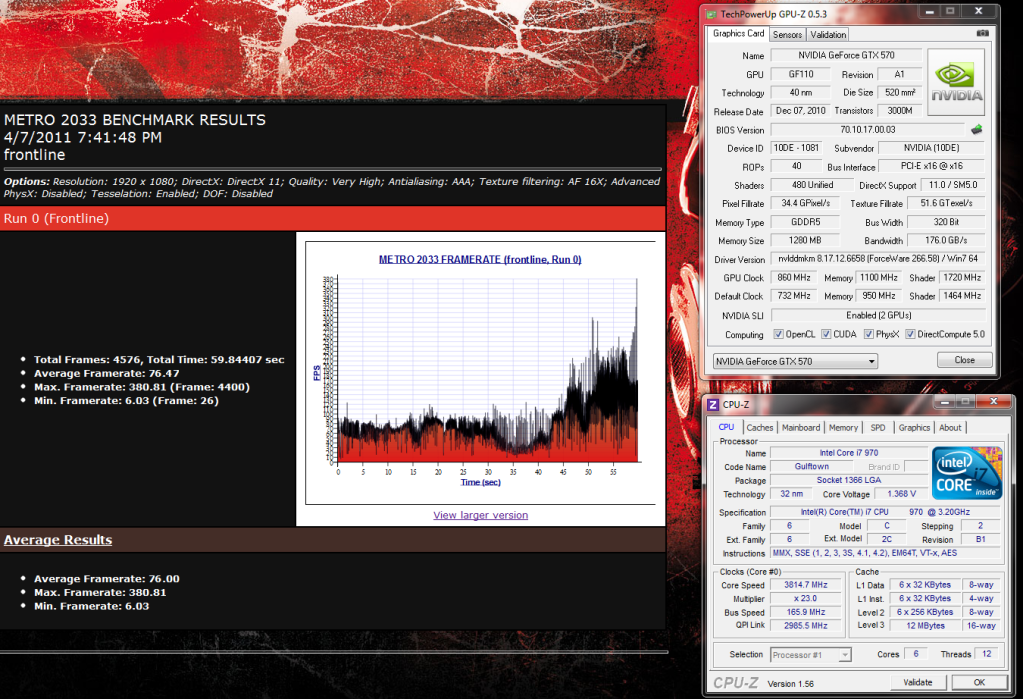1023x699 pixels.
Task: Click the METRO 2033 FRAMERATE chart title link
Action: [x=480, y=259]
